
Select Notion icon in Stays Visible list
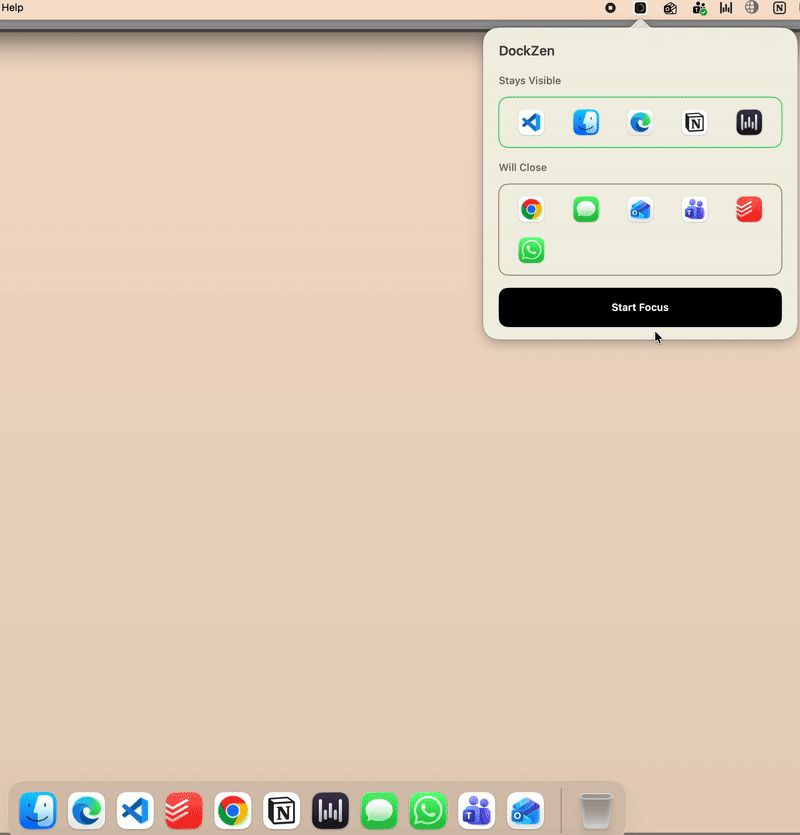pyautogui.click(x=695, y=122)
